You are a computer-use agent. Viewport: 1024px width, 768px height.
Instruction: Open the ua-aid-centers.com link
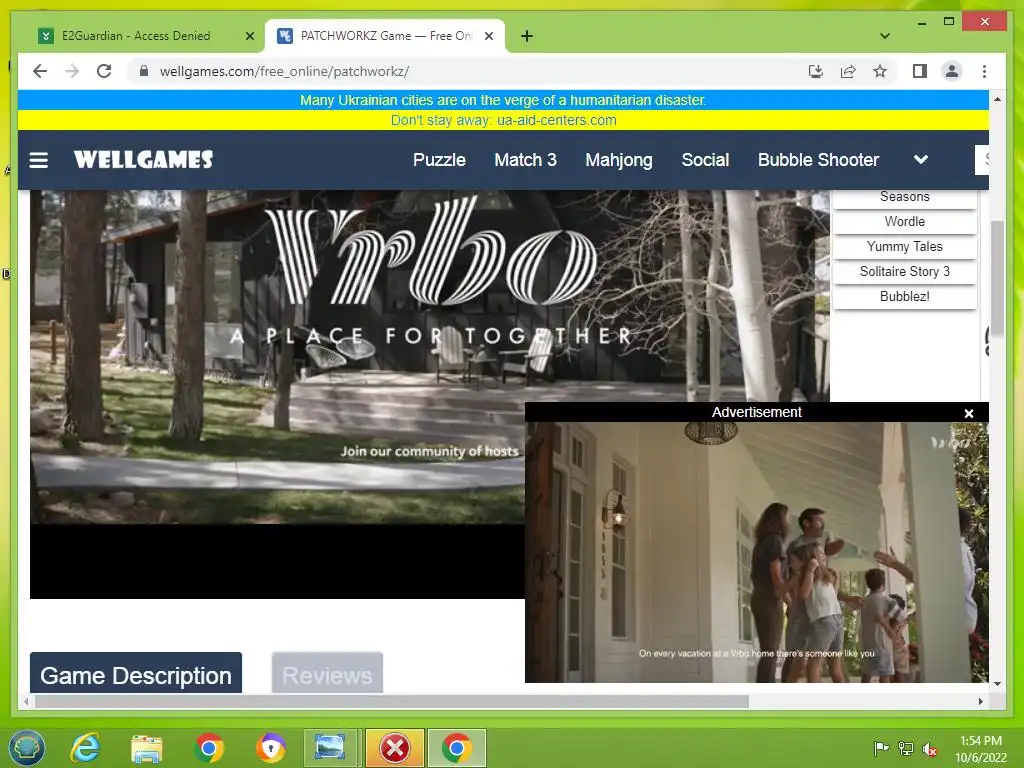pos(556,120)
